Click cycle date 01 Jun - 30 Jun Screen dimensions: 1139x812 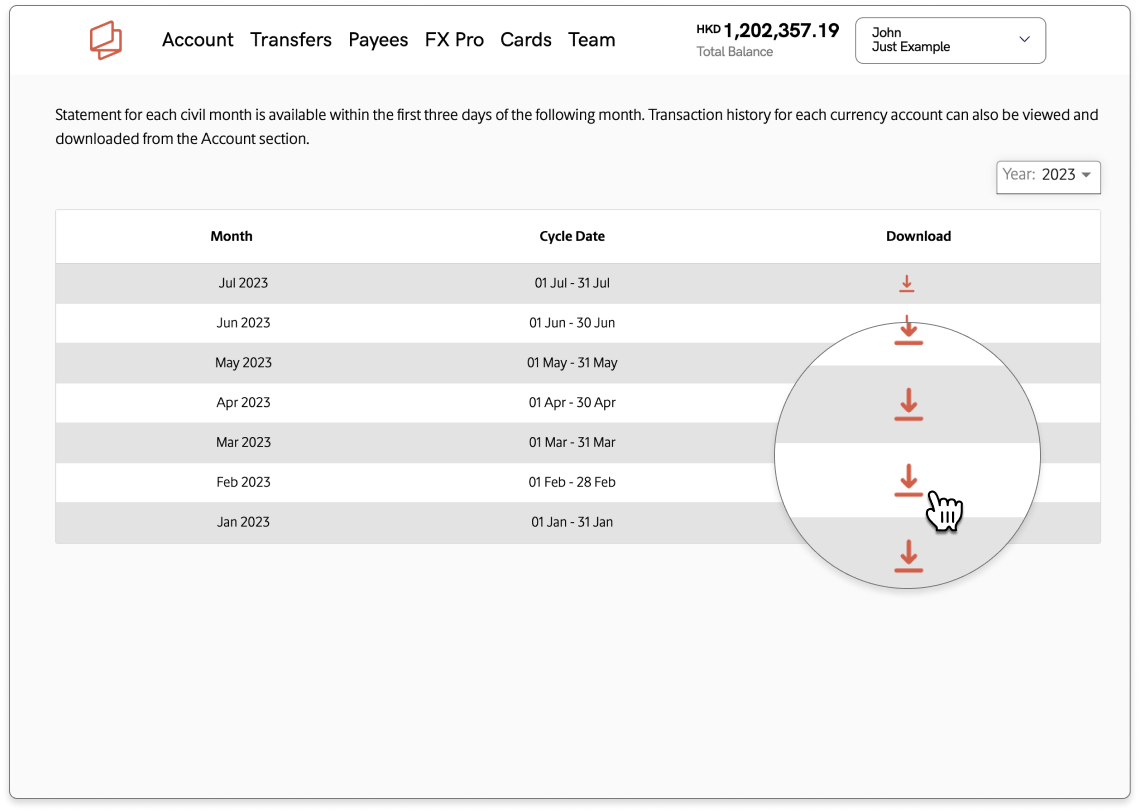point(572,323)
